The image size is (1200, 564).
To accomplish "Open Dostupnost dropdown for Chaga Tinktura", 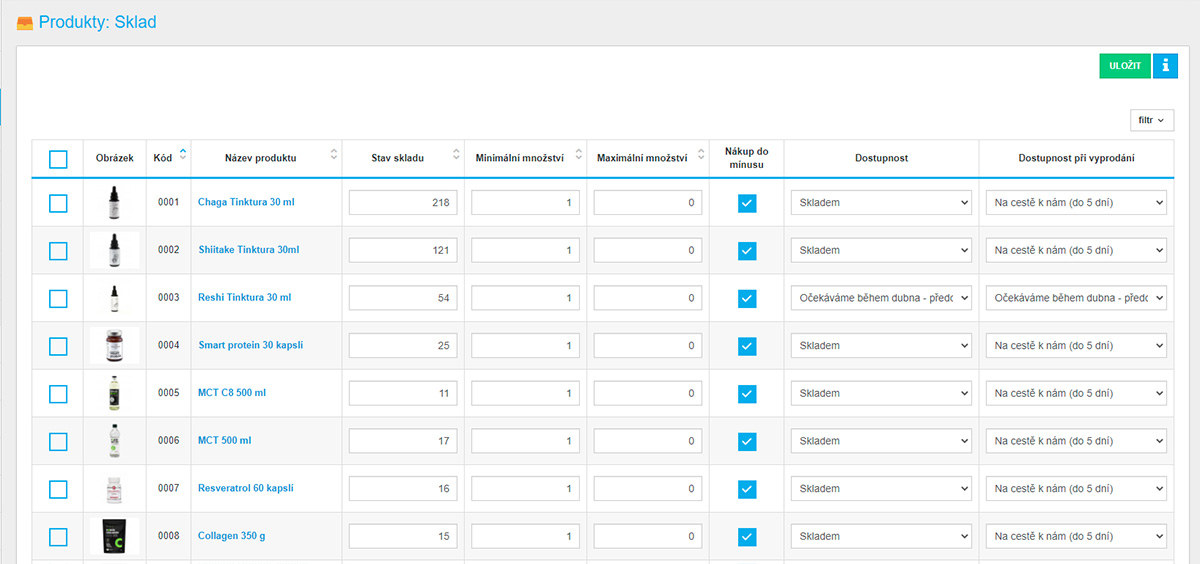I will coord(880,203).
